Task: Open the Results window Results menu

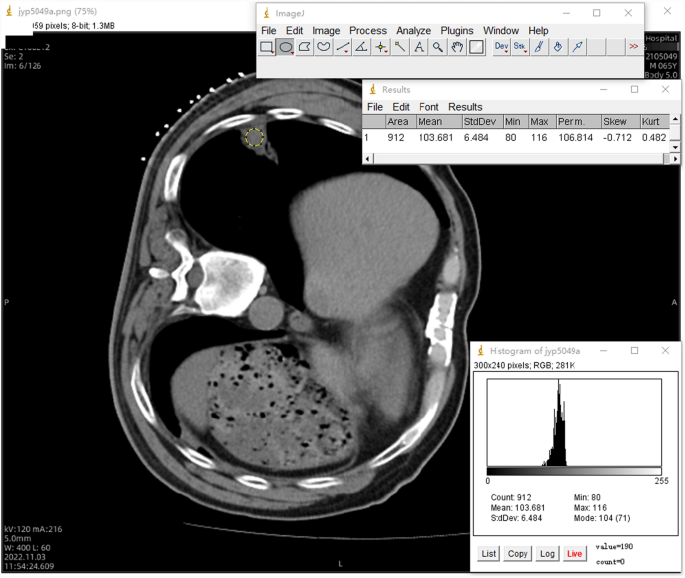Action: pos(465,107)
